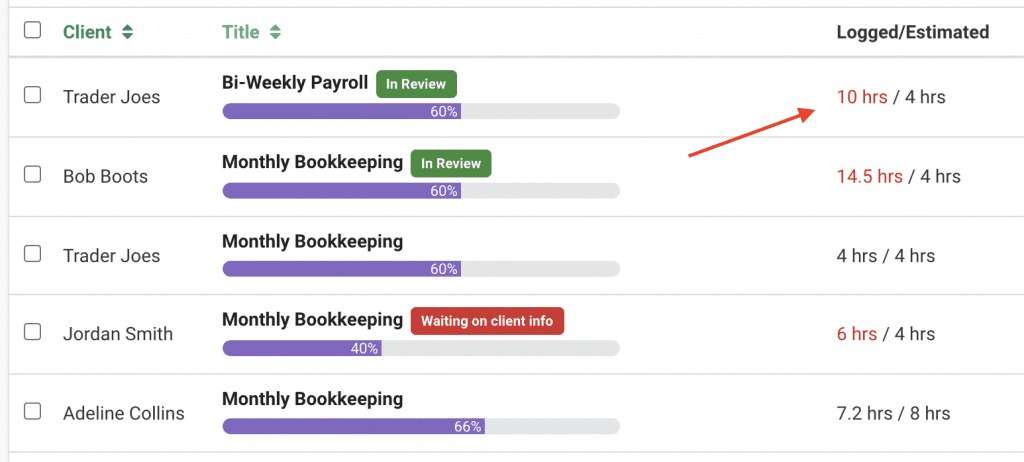Click the Client column header
The image size is (1024, 462).
coord(87,32)
